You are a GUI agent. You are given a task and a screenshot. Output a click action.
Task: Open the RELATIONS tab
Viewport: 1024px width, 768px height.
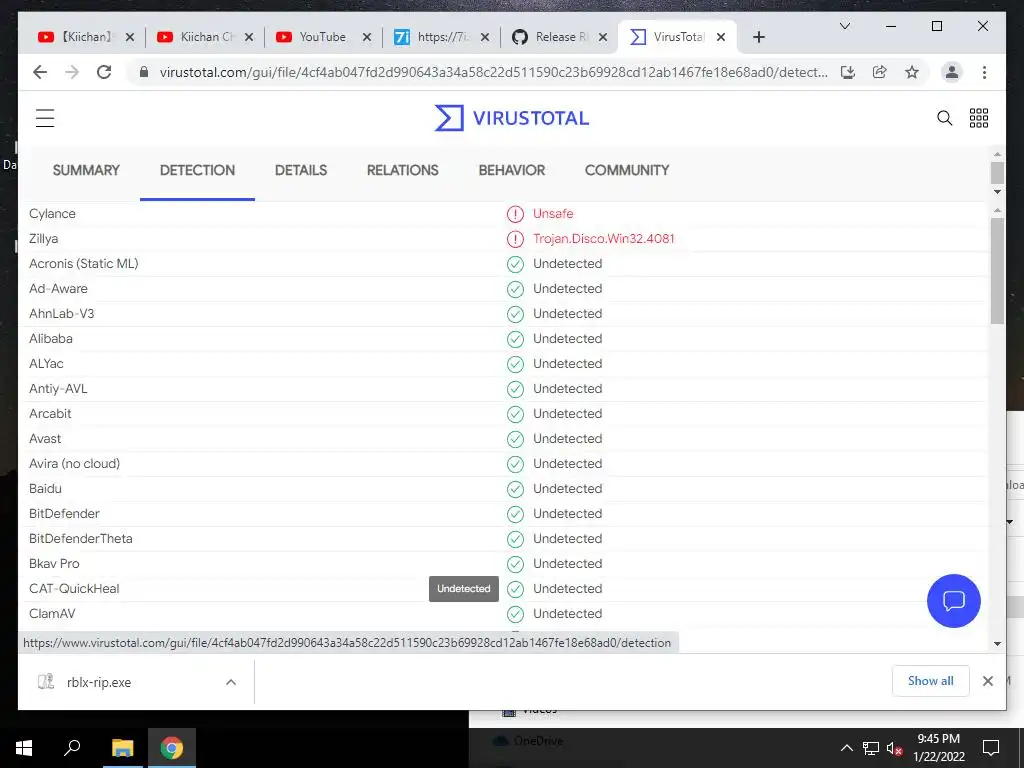click(402, 170)
